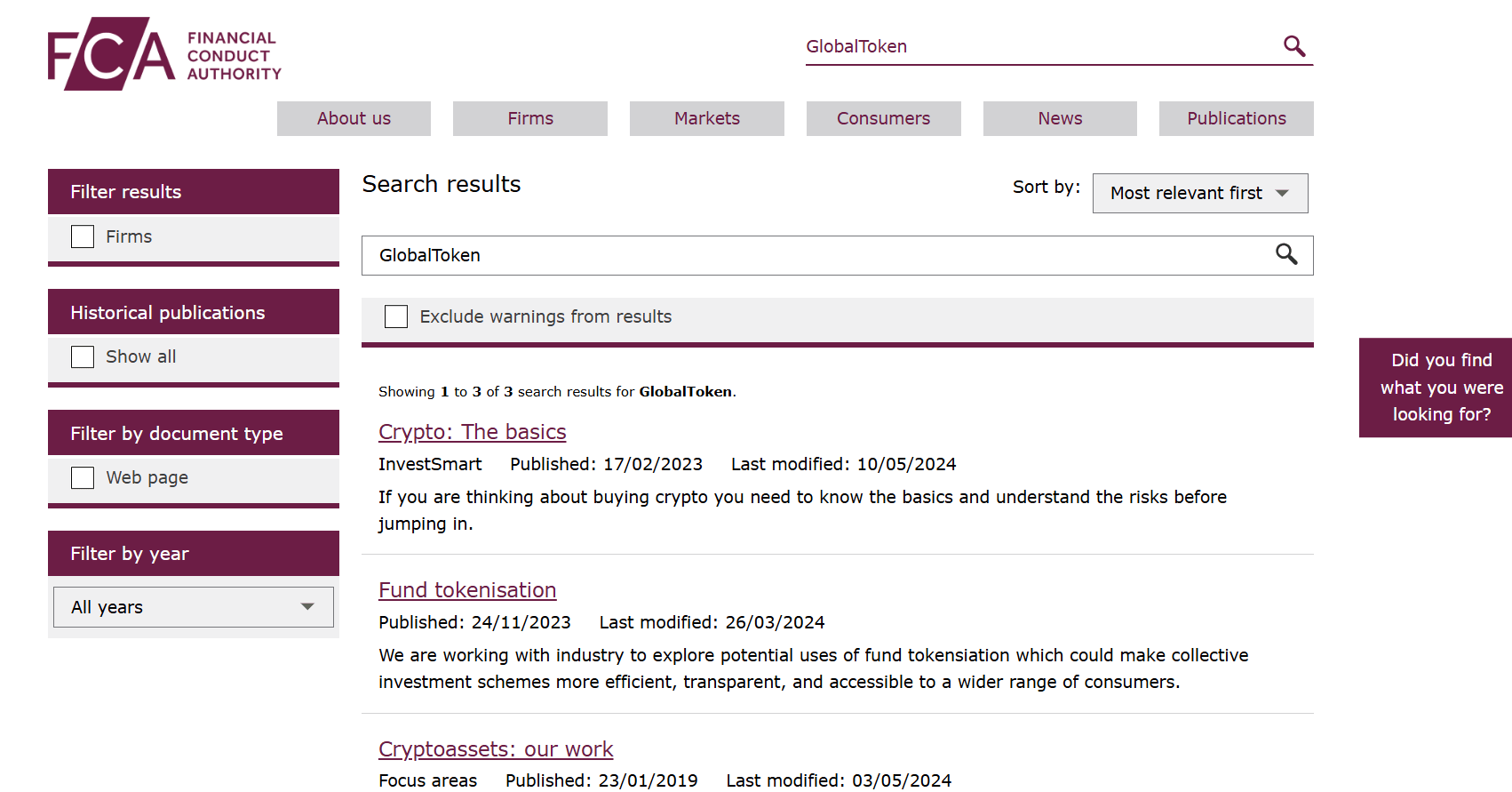Screen dimensions: 1512x792
Task: Enable Exclude warnings from results checkbox
Action: coord(396,316)
